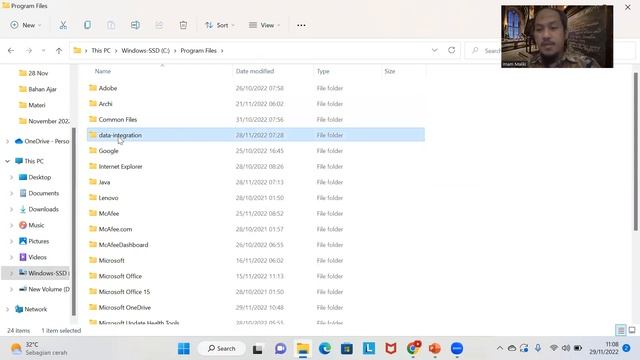Switch to large thumbnails view icon

[x=632, y=330]
